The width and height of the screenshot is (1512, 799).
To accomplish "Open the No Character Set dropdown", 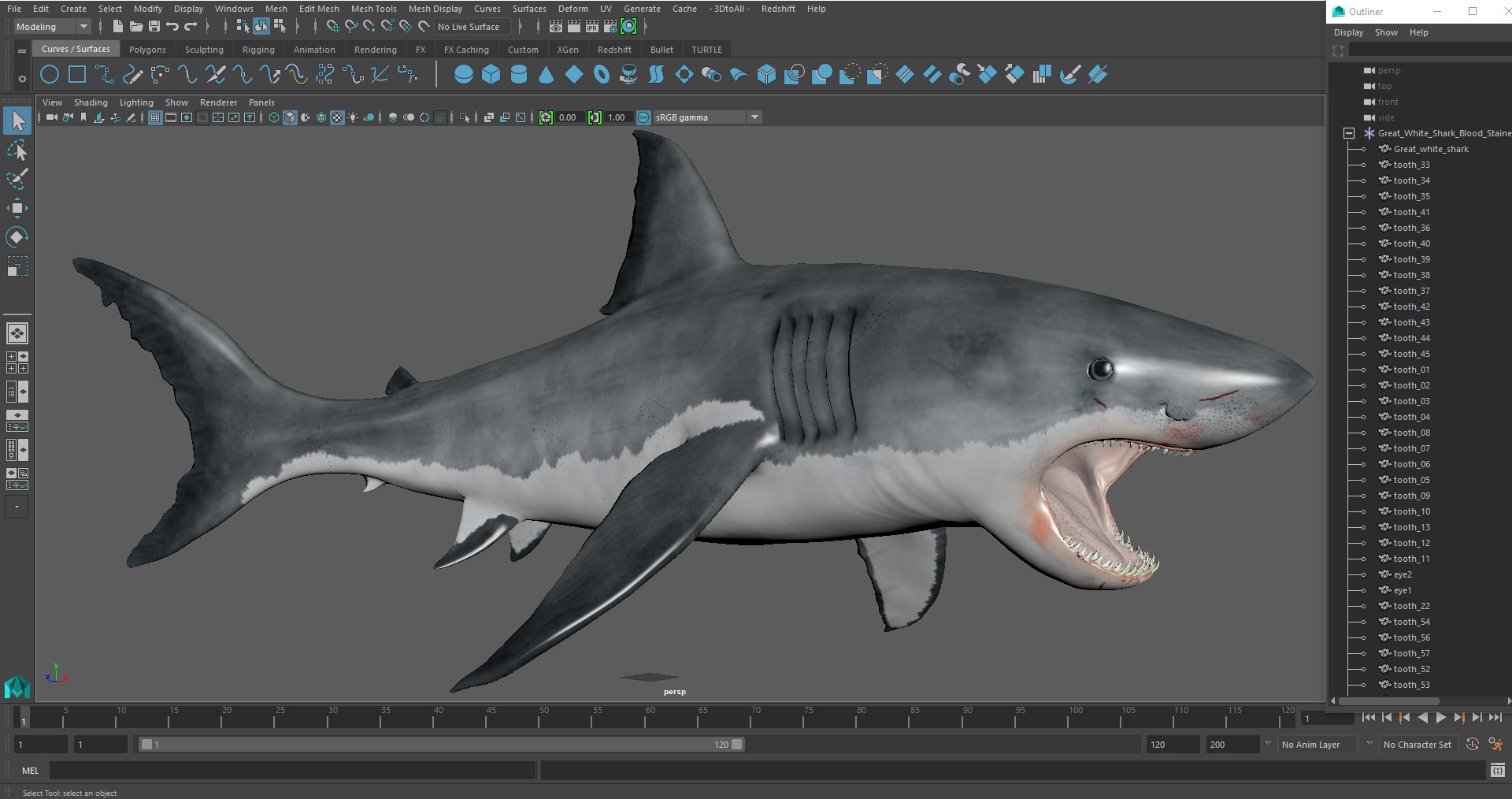I will 1420,745.
